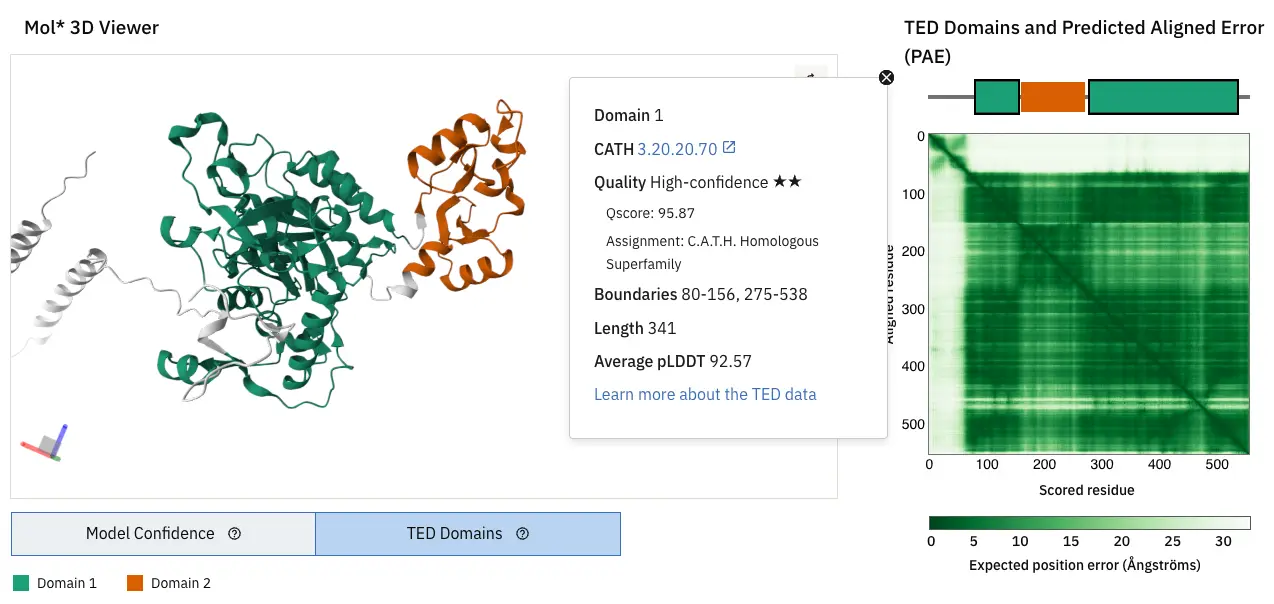Click the external link icon beside CATH ID
1274x604 pixels.
click(x=729, y=148)
